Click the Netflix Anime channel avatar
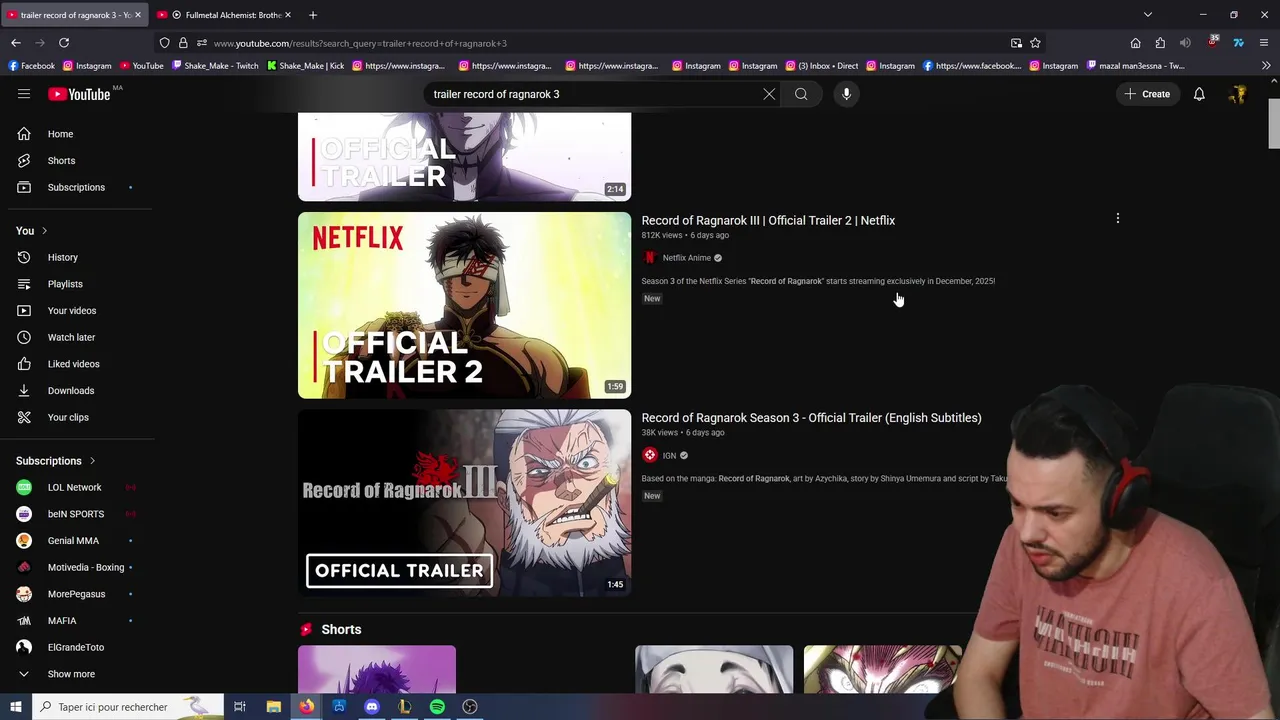The height and width of the screenshot is (720, 1280). point(650,258)
